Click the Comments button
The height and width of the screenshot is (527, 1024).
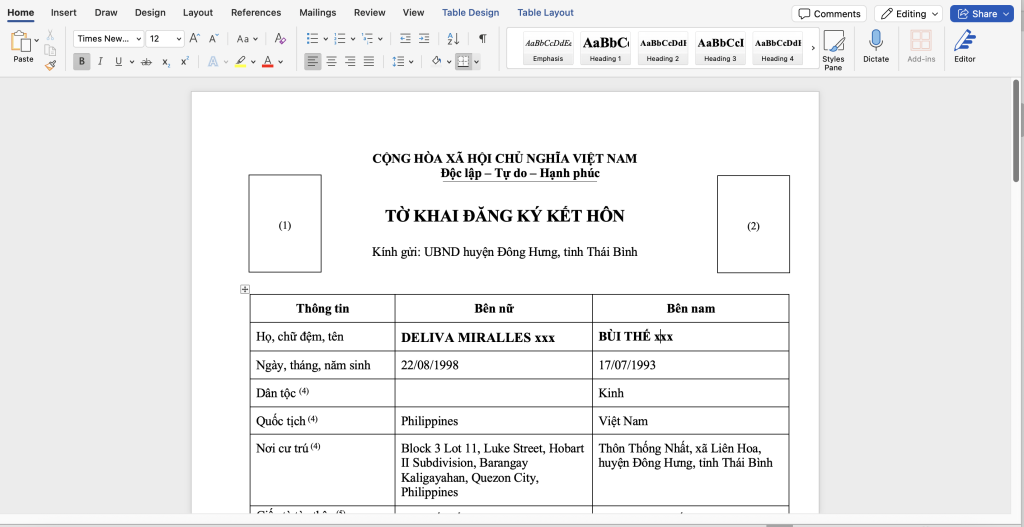pyautogui.click(x=829, y=14)
